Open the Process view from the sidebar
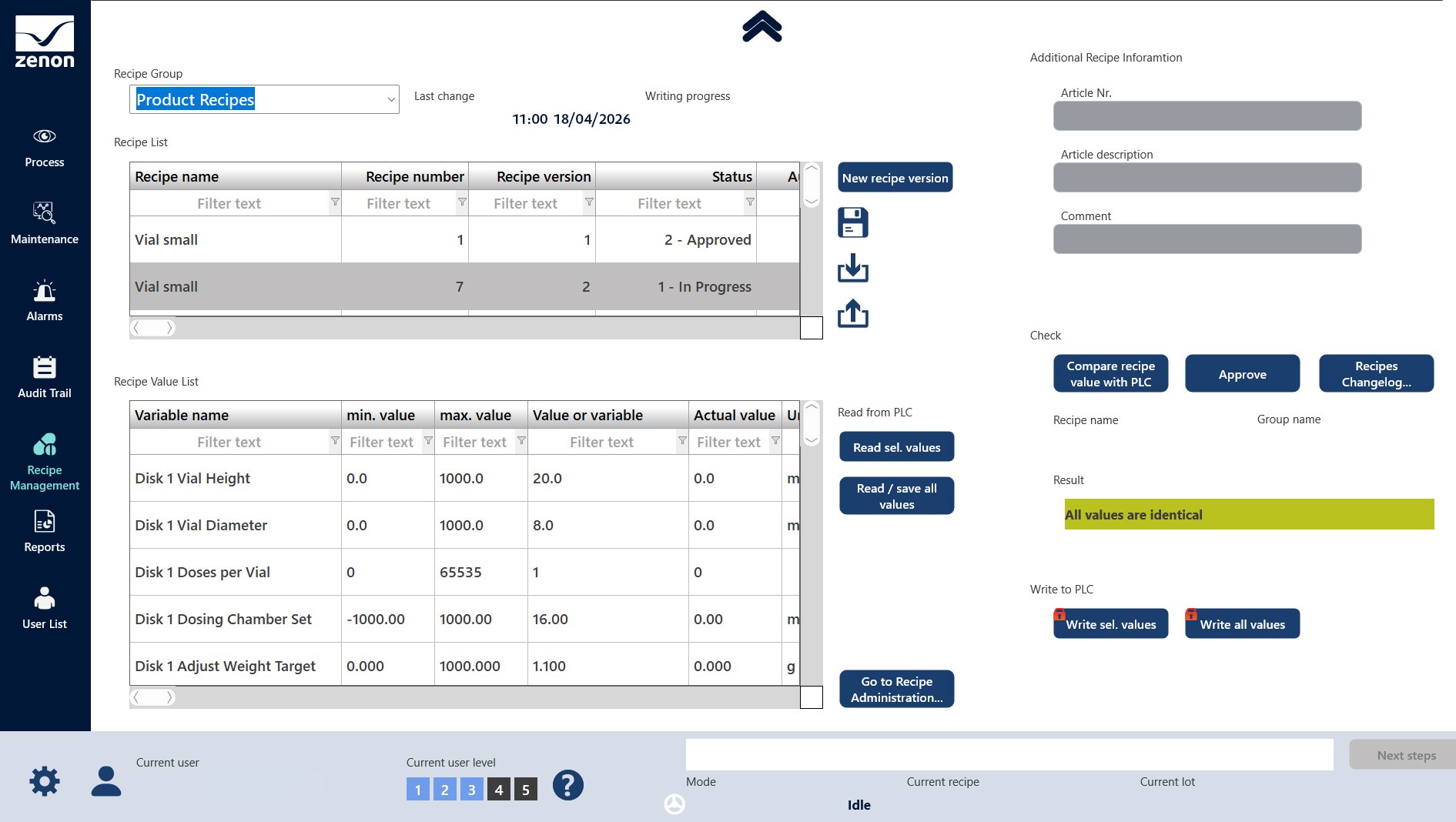The height and width of the screenshot is (822, 1456). 44,146
